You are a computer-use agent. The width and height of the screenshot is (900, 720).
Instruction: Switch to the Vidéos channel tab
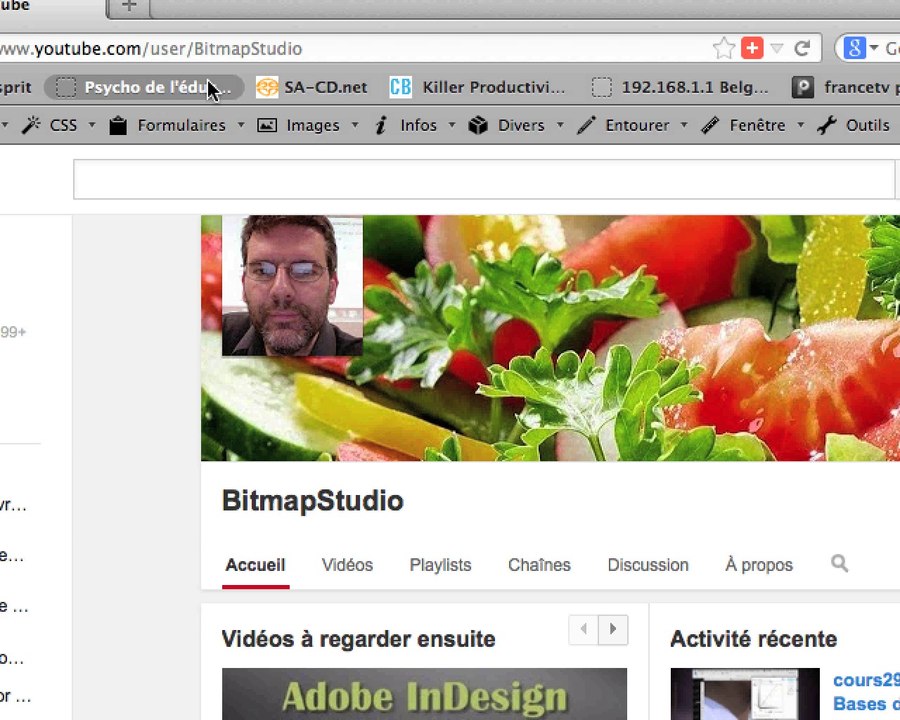[347, 565]
